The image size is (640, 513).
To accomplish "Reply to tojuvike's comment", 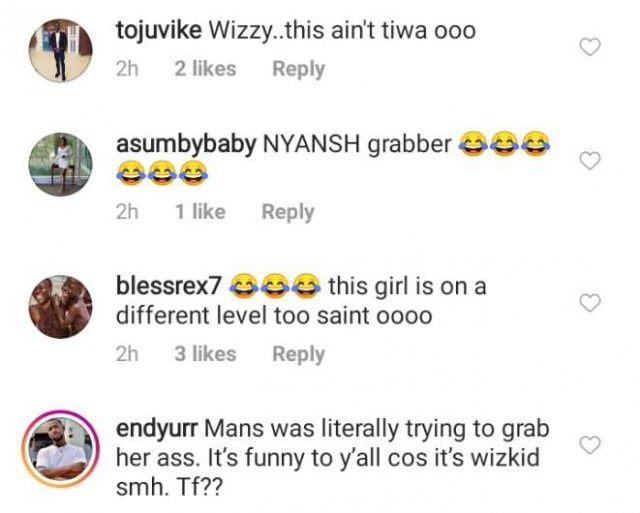I will (298, 69).
